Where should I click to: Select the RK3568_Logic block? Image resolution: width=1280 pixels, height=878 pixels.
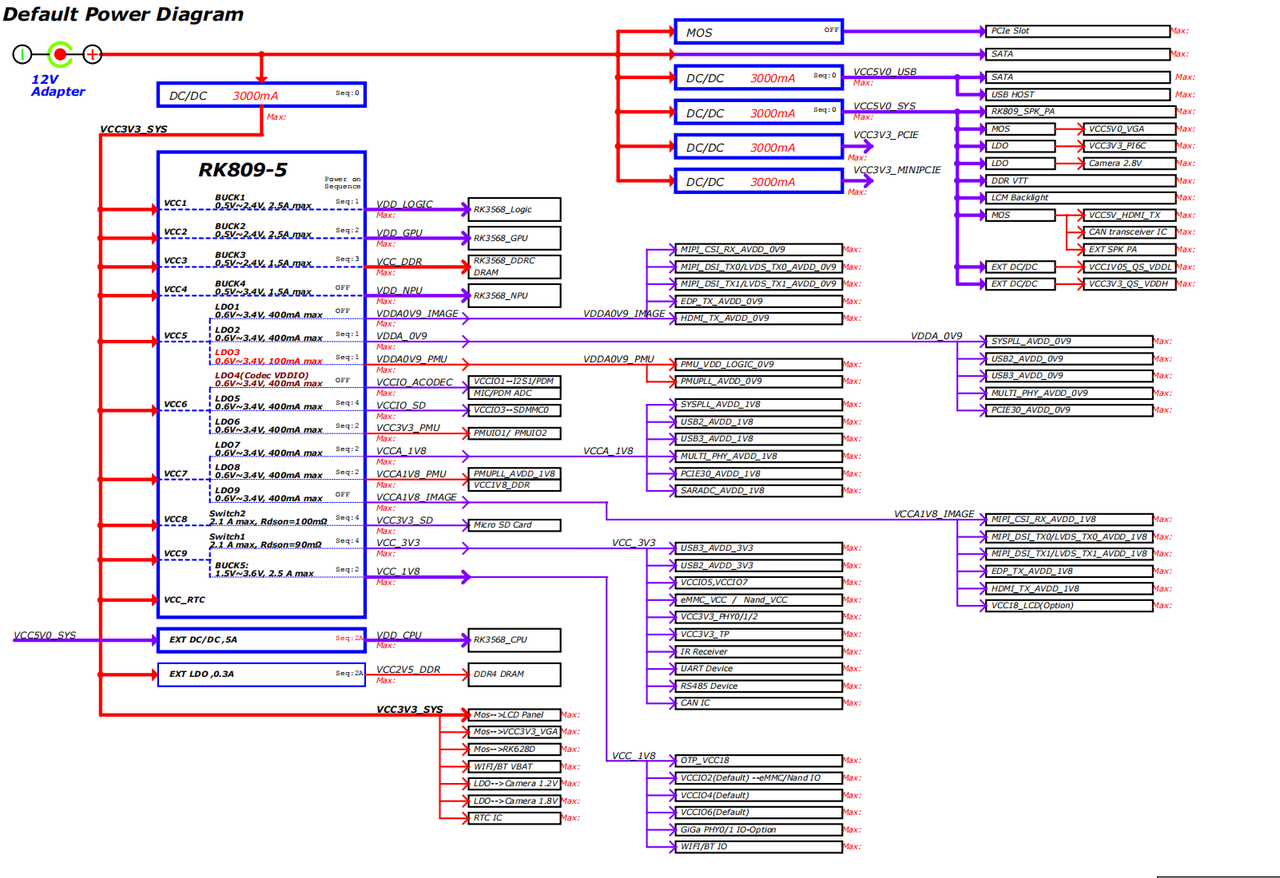tap(514, 210)
